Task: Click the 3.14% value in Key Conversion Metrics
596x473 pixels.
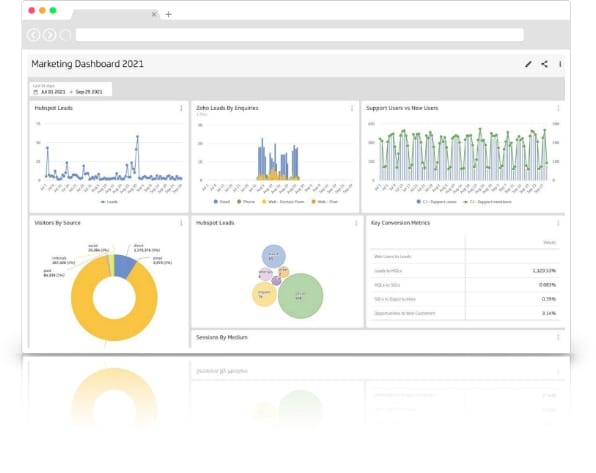Action: [549, 313]
